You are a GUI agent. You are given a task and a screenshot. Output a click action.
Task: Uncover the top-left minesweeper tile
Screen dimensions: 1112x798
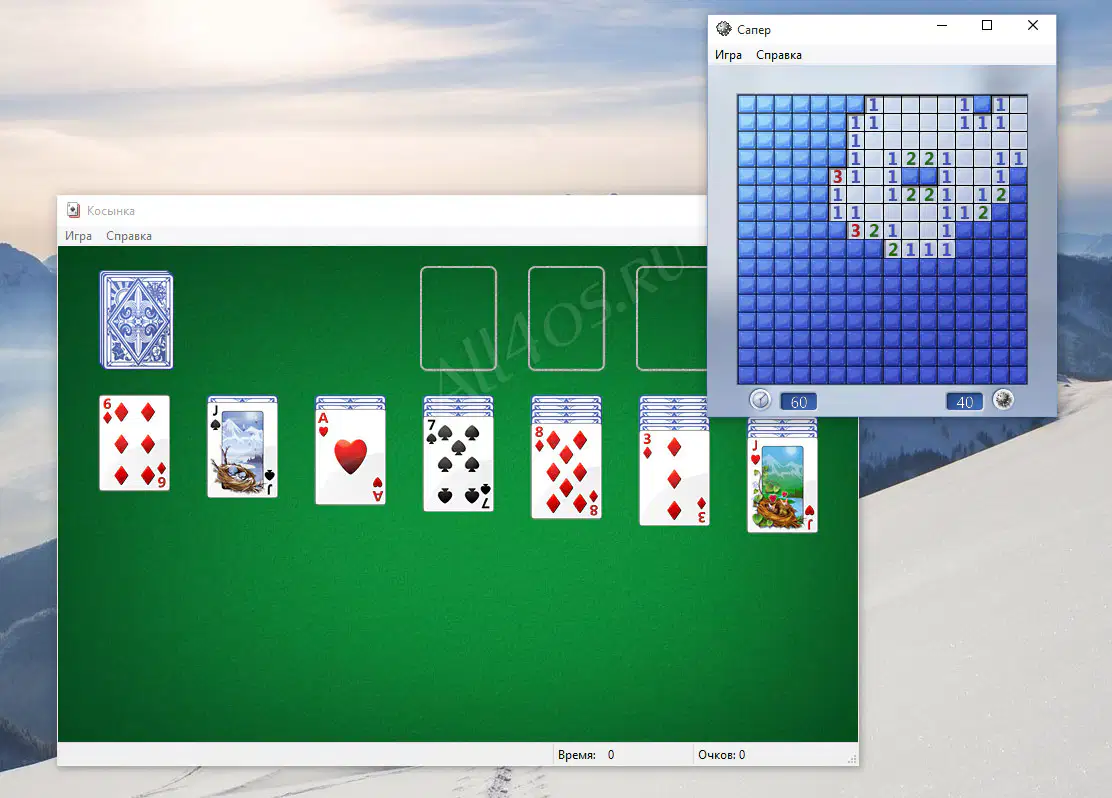click(747, 104)
